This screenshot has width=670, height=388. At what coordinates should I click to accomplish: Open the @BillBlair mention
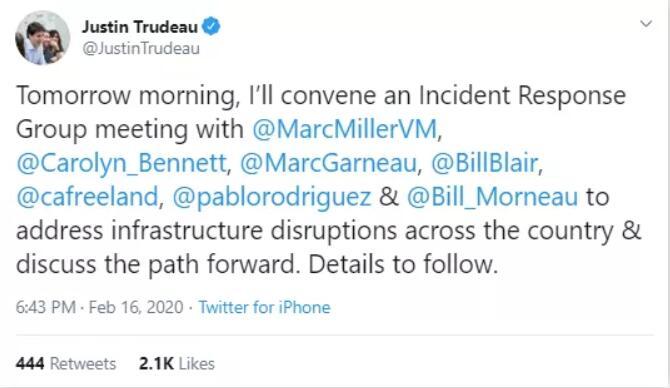(485, 163)
